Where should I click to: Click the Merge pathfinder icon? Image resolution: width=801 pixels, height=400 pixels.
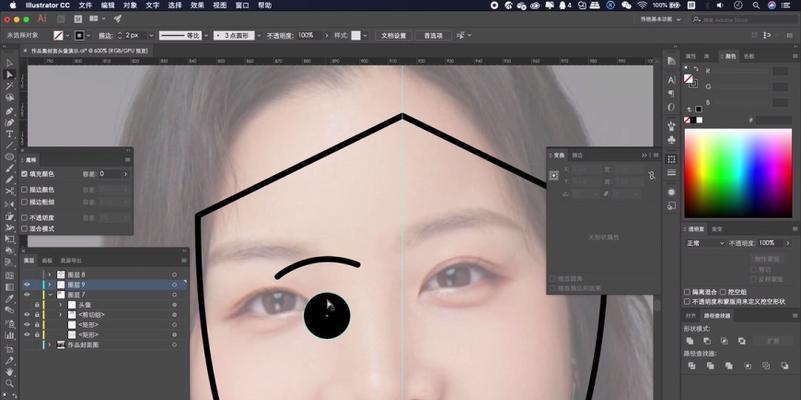pyautogui.click(x=729, y=366)
